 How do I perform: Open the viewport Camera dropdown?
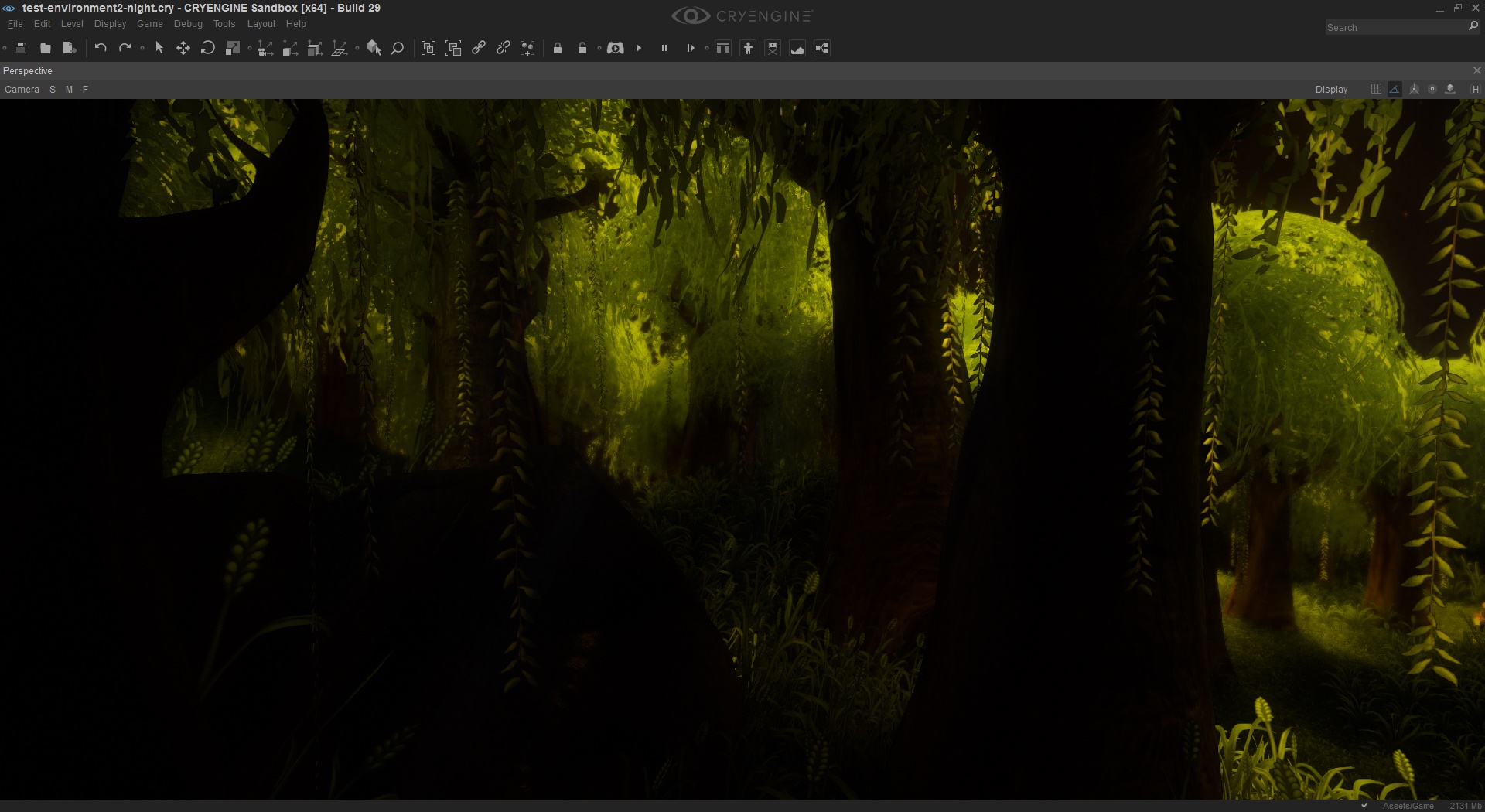pos(22,90)
